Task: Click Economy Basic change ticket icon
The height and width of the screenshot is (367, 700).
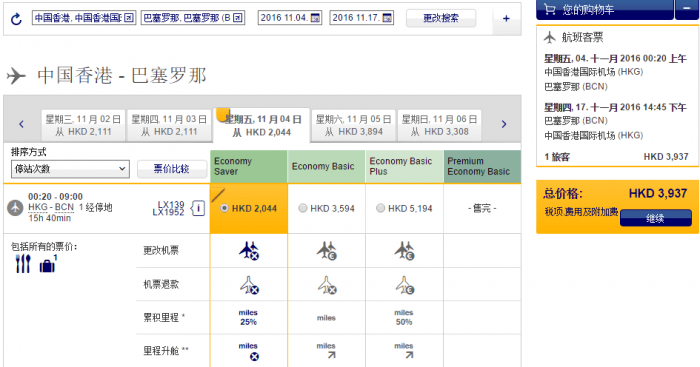Action: click(x=327, y=250)
